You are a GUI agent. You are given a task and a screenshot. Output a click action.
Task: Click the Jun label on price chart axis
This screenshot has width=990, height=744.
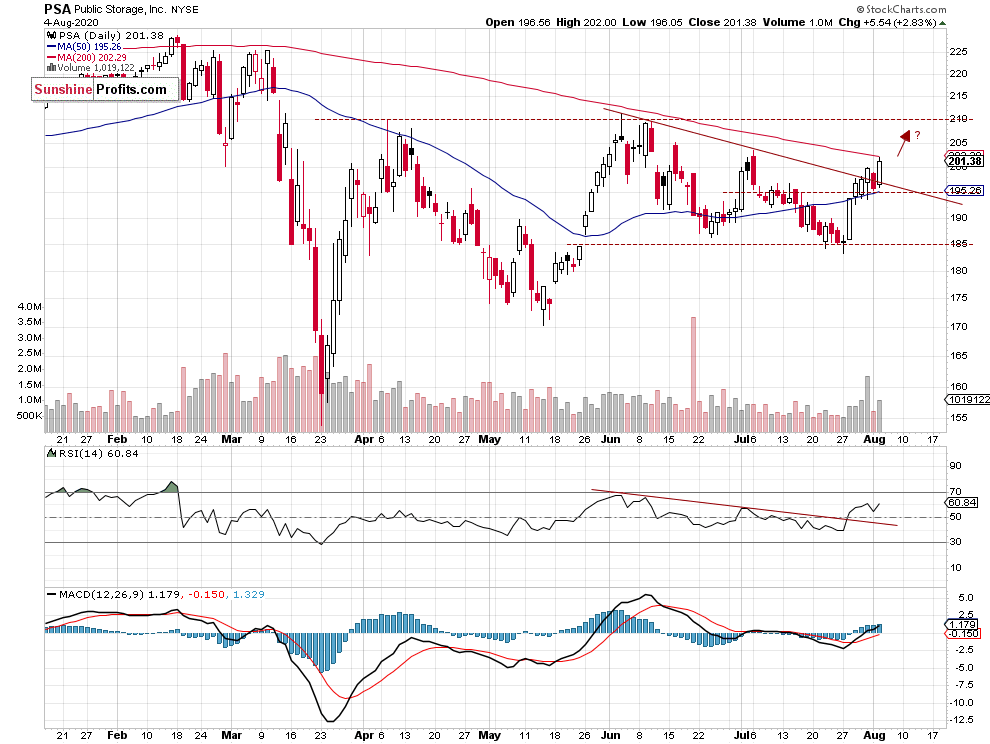point(611,439)
